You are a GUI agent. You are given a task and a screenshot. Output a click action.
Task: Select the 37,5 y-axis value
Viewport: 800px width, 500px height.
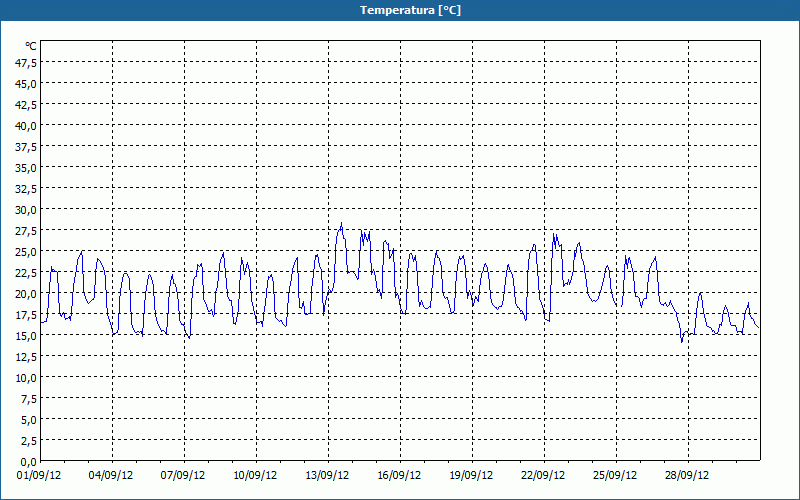coord(27,147)
